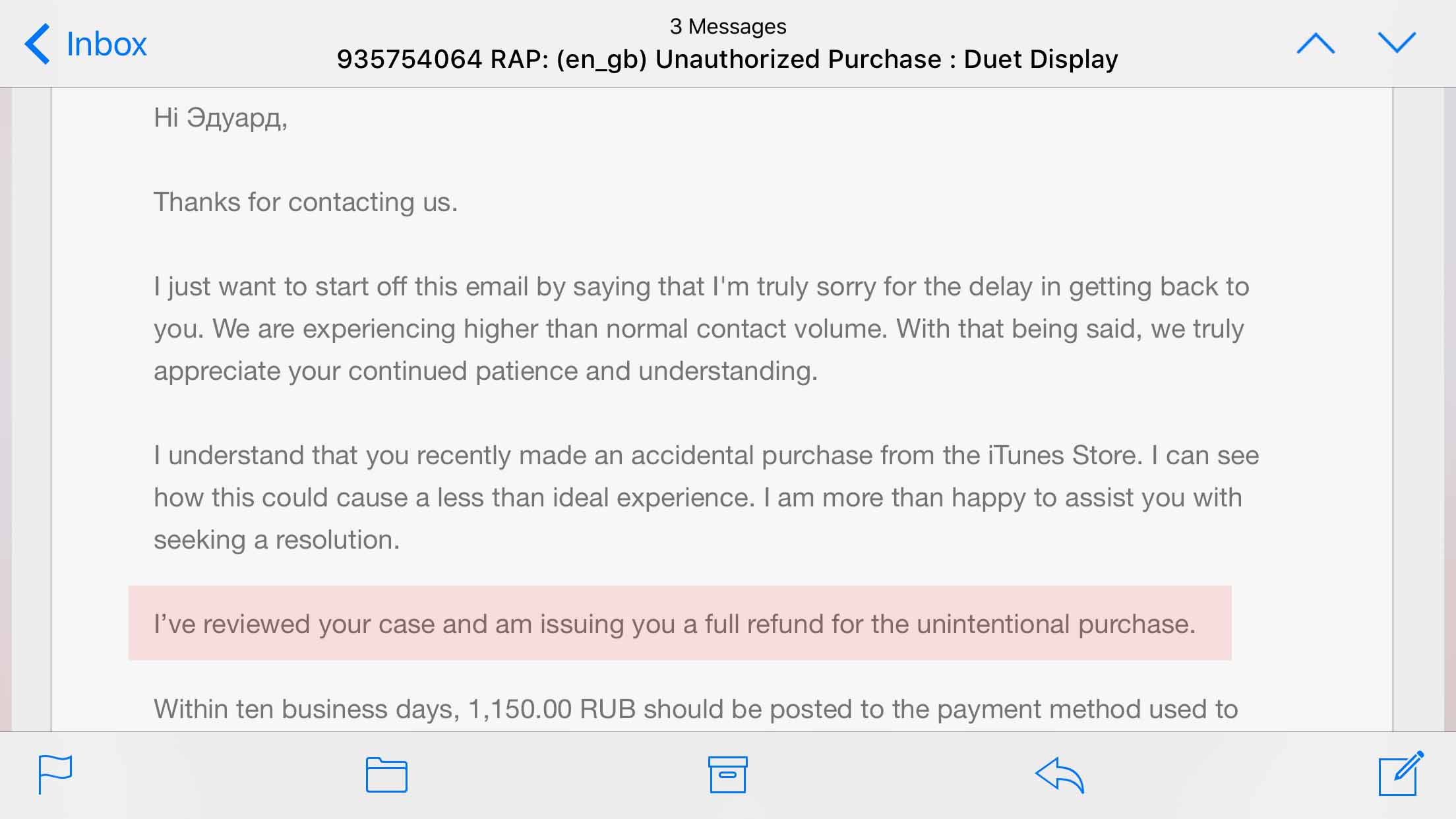Move message using the folder icon

[386, 774]
